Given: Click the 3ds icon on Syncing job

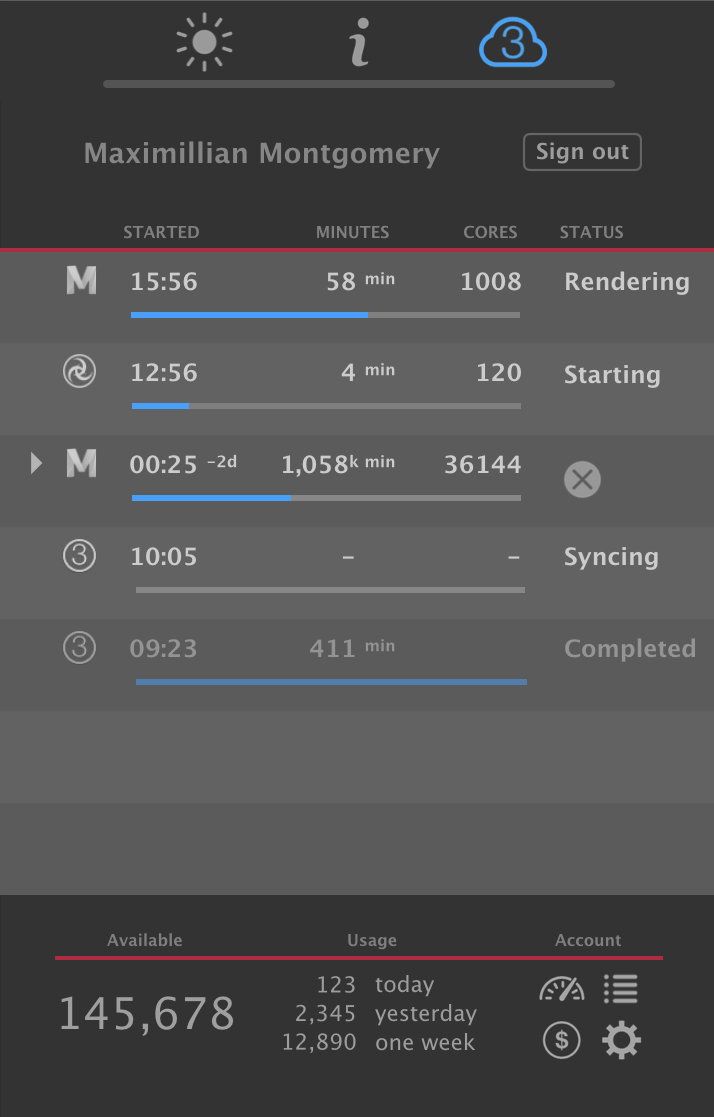Looking at the screenshot, I should pyautogui.click(x=80, y=555).
